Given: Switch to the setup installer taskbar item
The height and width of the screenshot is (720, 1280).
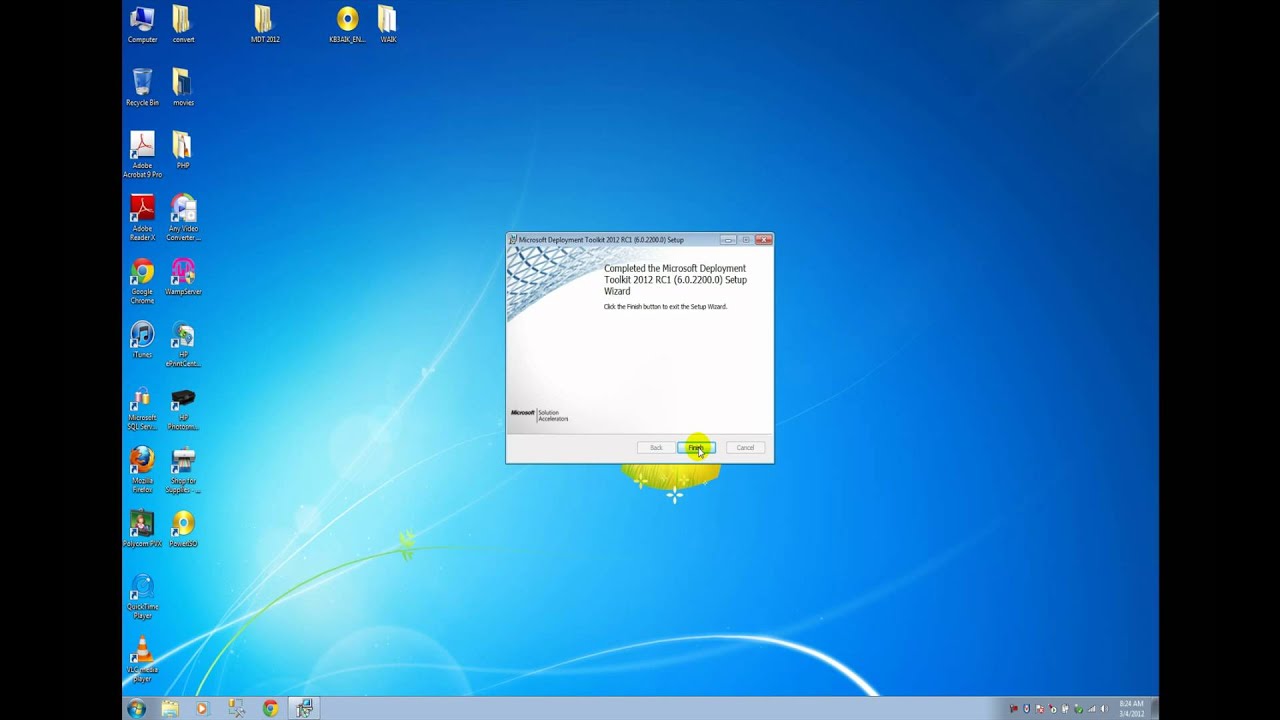Looking at the screenshot, I should [304, 708].
